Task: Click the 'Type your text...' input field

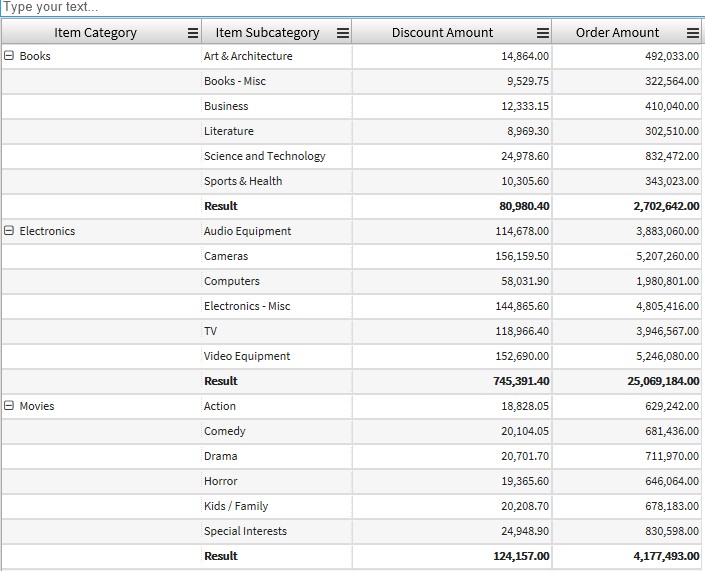Action: 350,7
